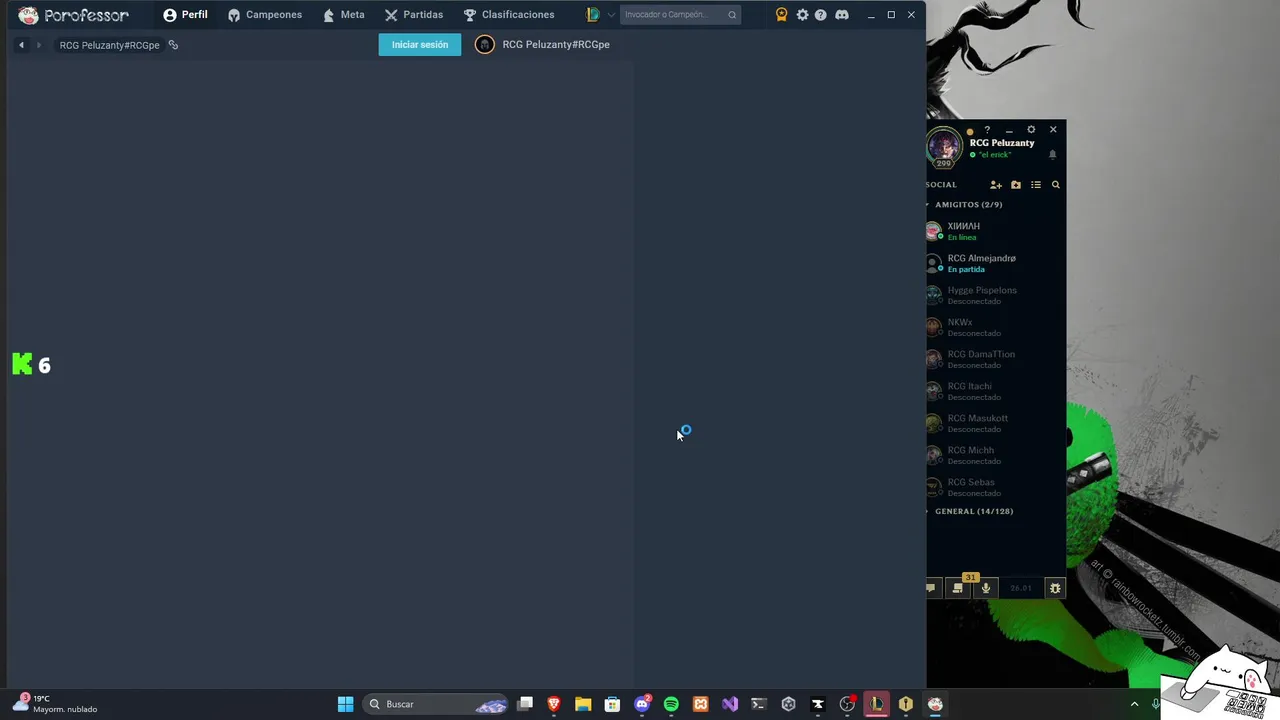The width and height of the screenshot is (1280, 720).
Task: Click the Windows Start button
Action: click(345, 704)
